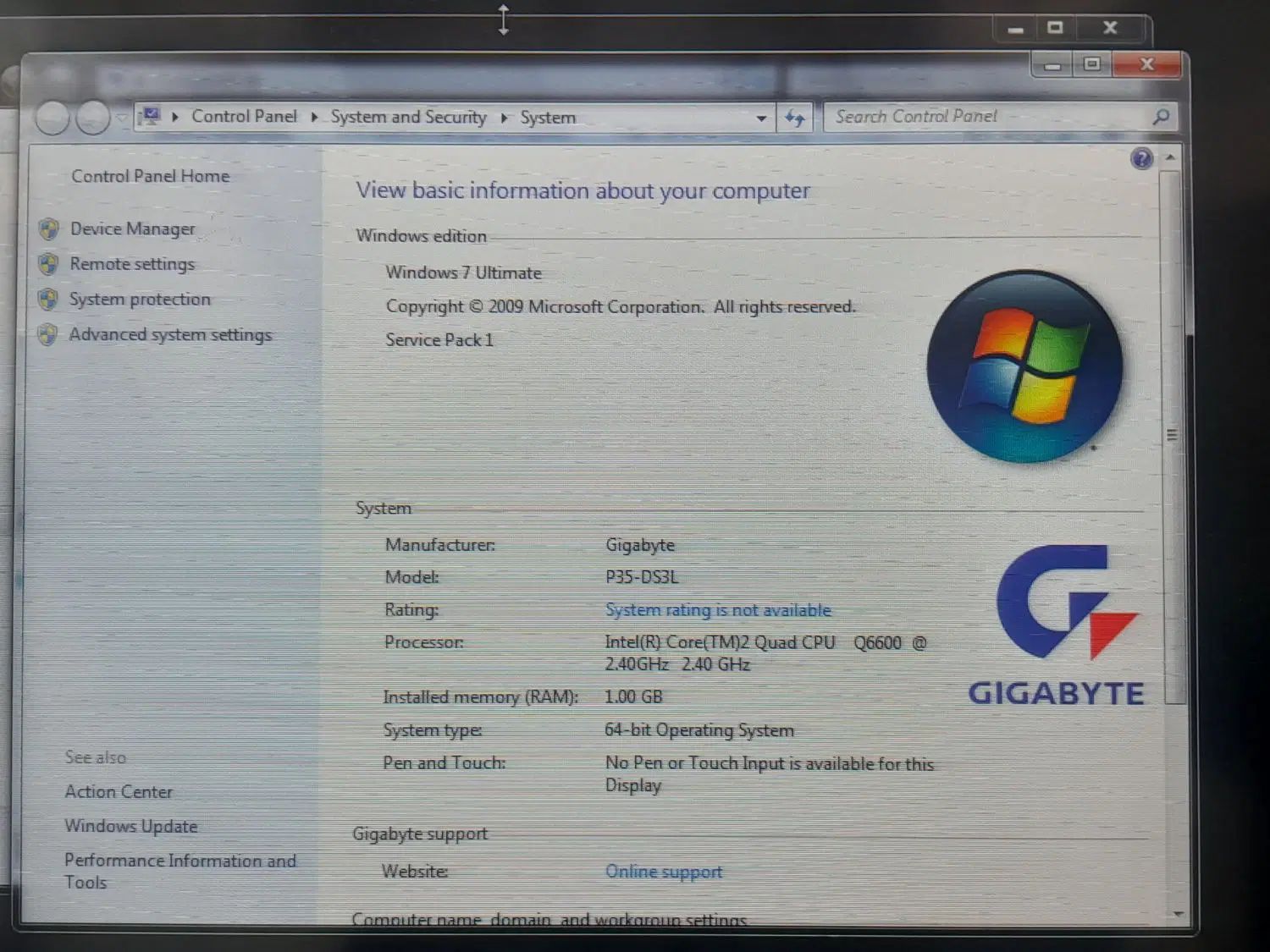Screen dimensions: 1270x952
Task: Click the 1.00 GB memory value
Action: [633, 696]
